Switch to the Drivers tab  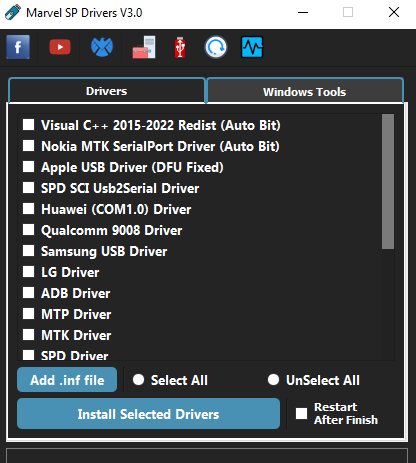pyautogui.click(x=106, y=91)
